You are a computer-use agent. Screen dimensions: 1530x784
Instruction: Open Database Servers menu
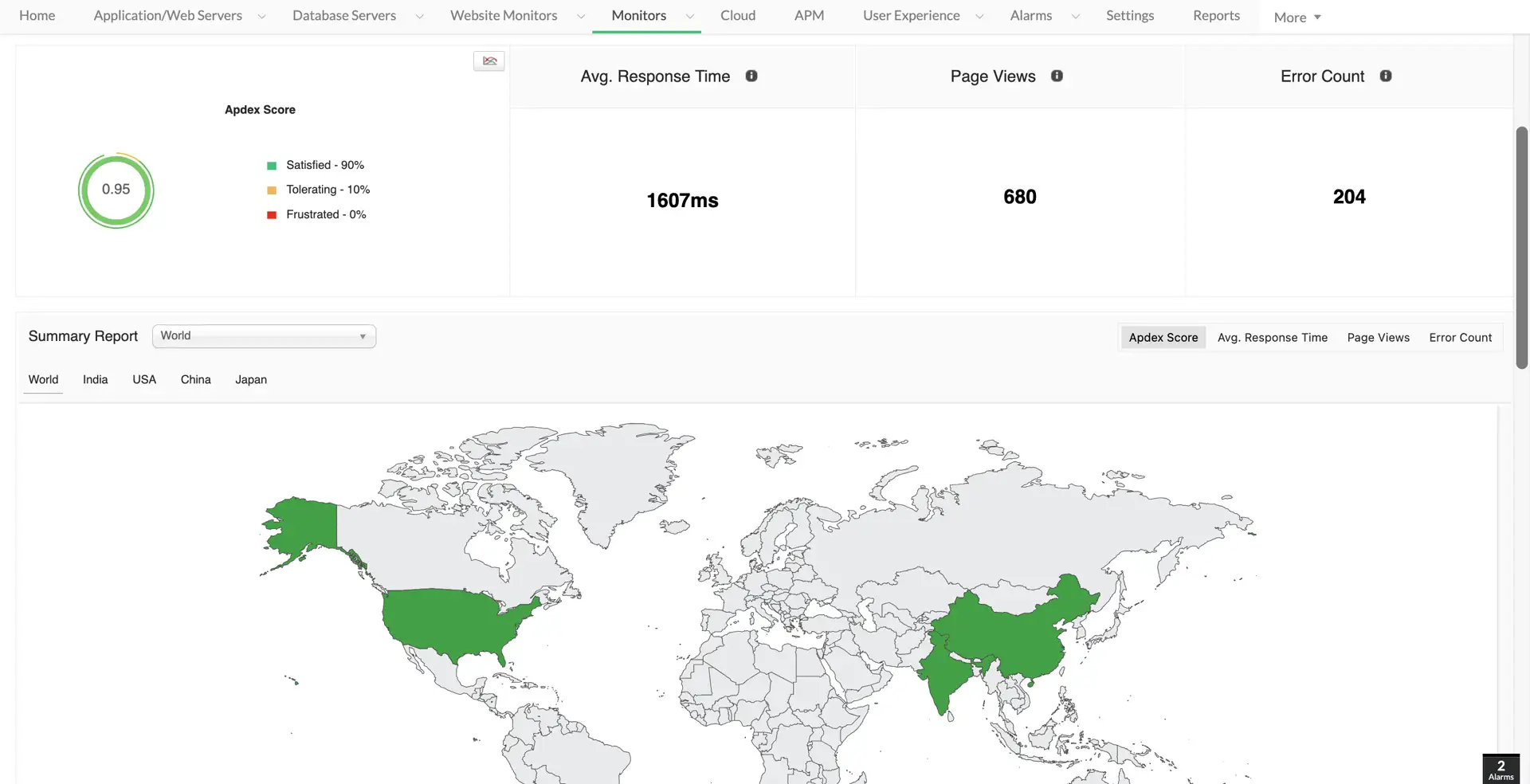tap(344, 16)
